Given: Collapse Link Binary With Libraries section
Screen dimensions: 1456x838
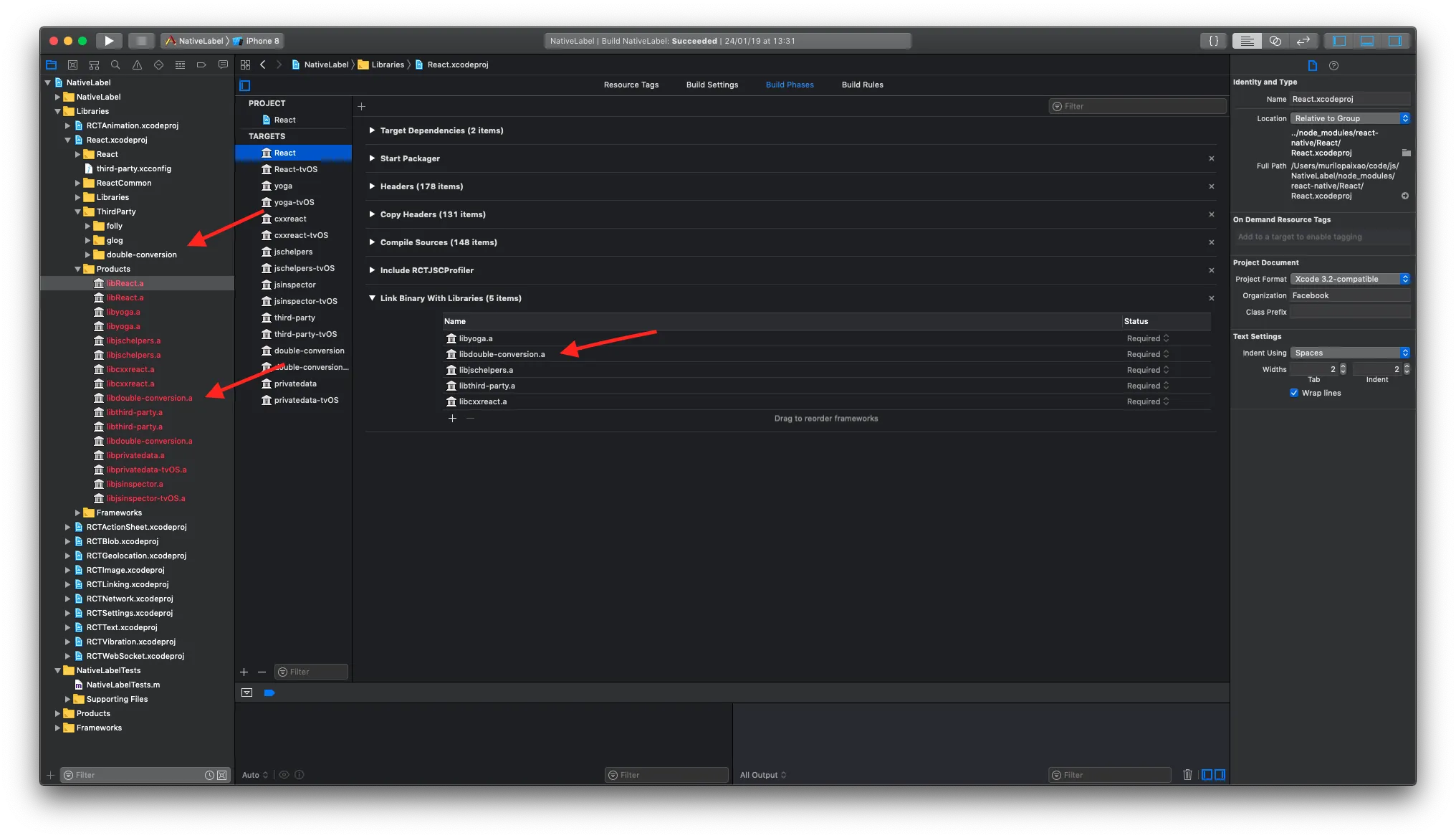Looking at the screenshot, I should click(372, 298).
